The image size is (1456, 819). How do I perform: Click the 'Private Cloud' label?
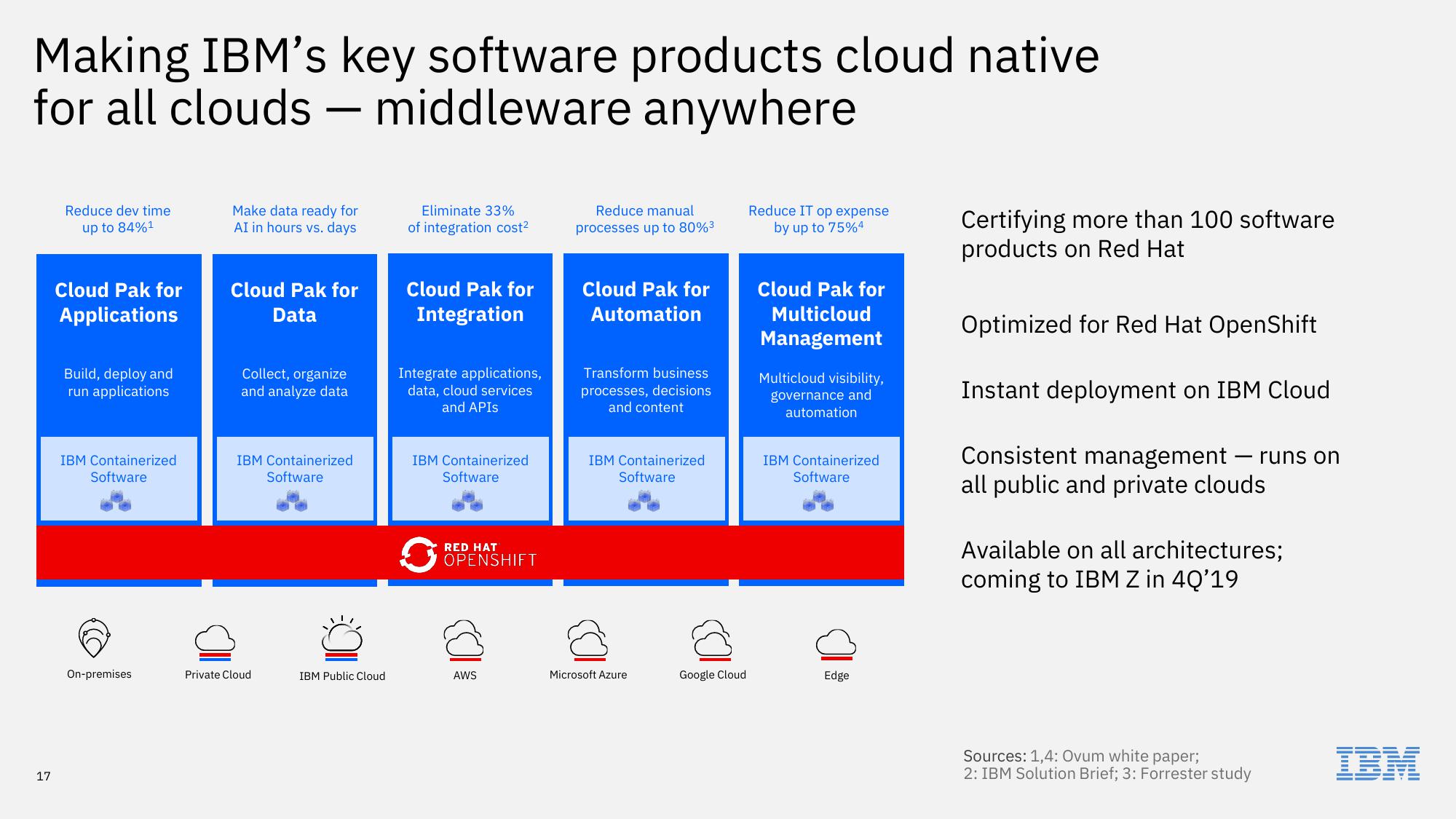[218, 675]
